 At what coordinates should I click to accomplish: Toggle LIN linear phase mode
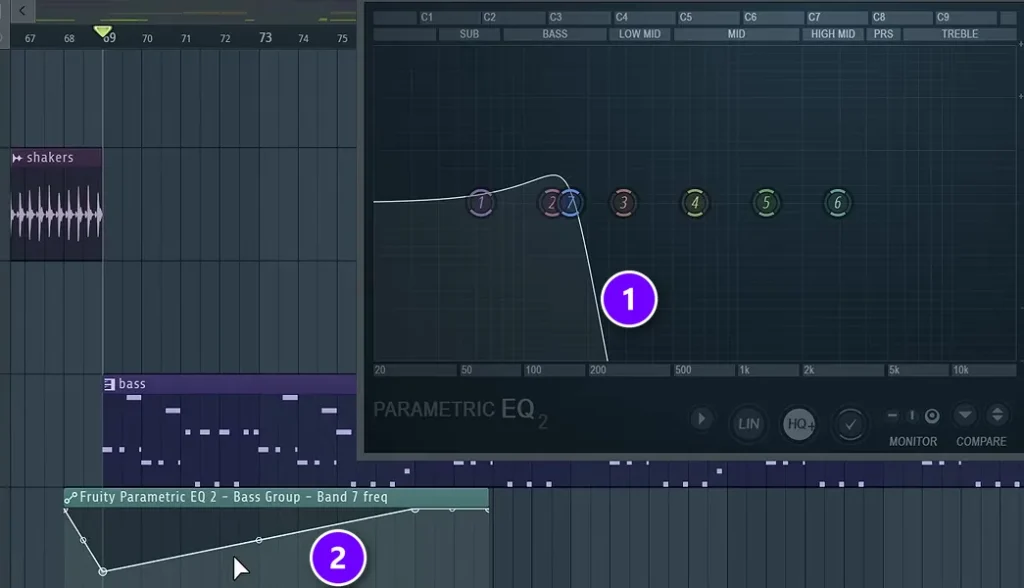[x=748, y=424]
